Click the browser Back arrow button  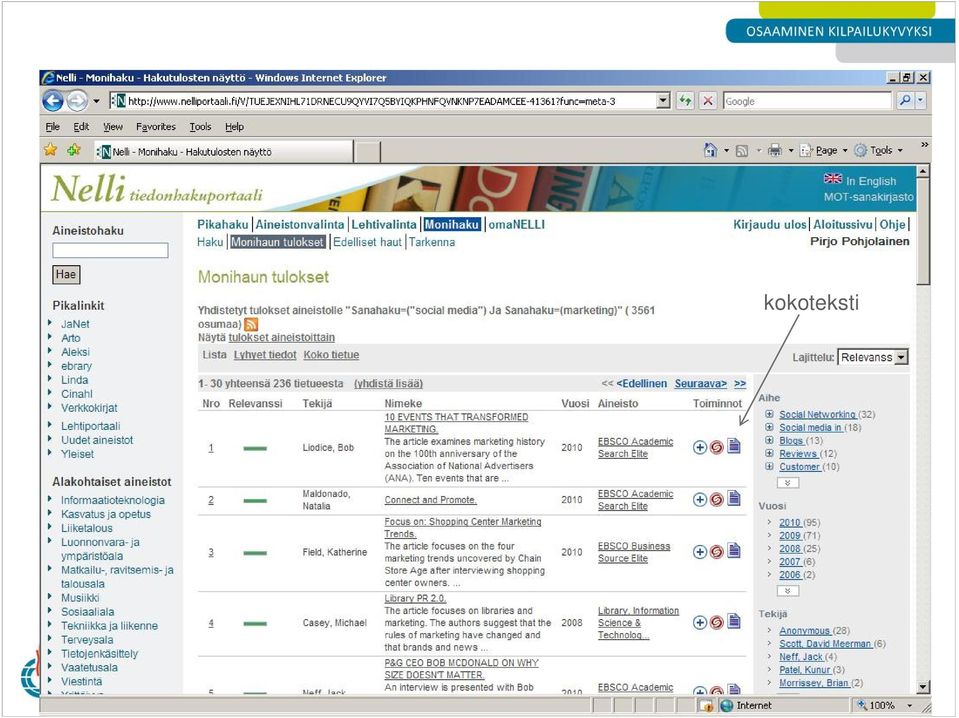click(53, 101)
